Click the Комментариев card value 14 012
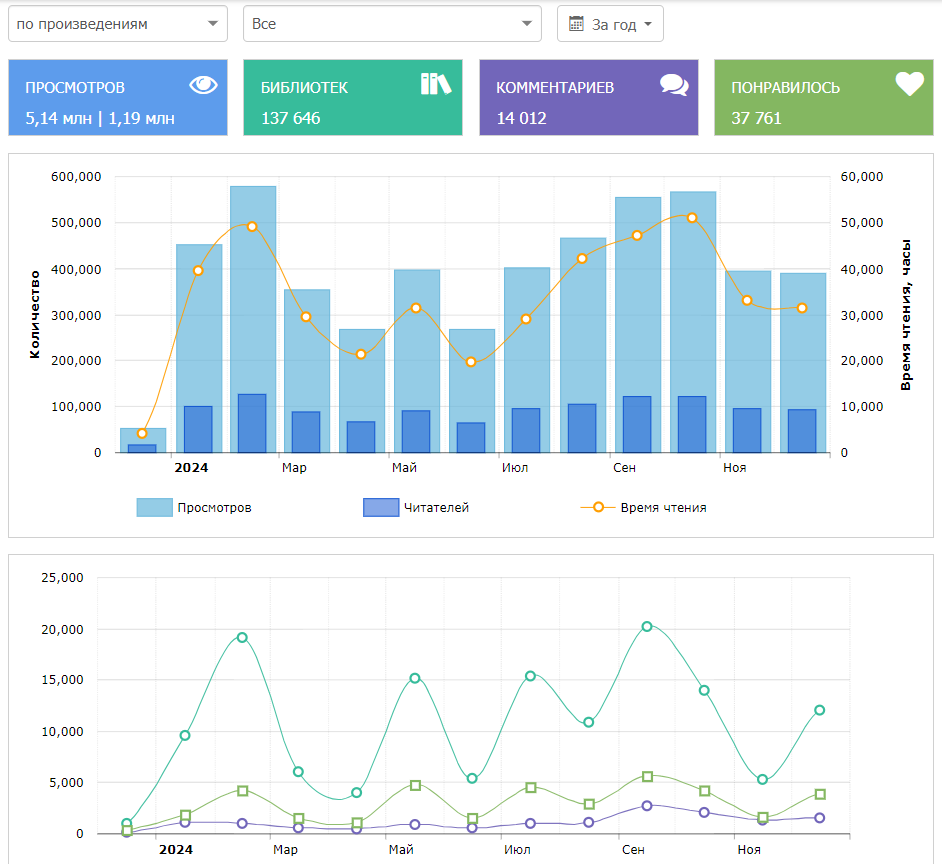The image size is (942, 864). coord(521,118)
